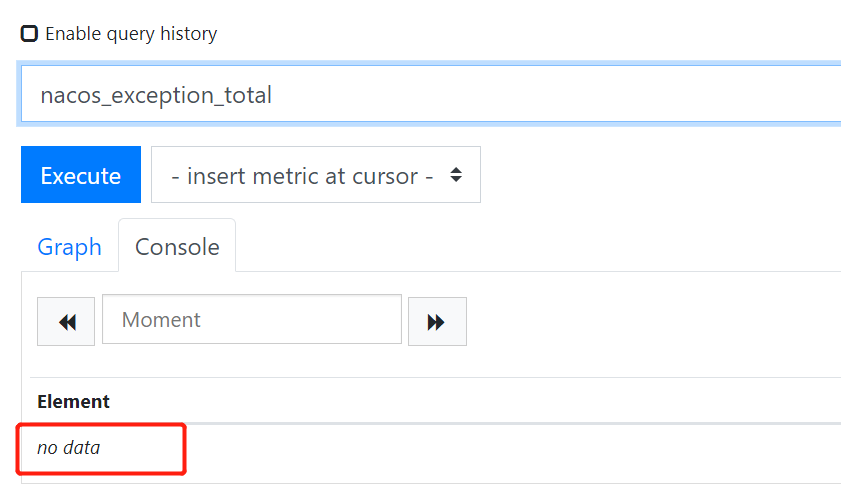Viewport: 841px width, 487px height.
Task: Click the Element column header
Action: pos(73,401)
